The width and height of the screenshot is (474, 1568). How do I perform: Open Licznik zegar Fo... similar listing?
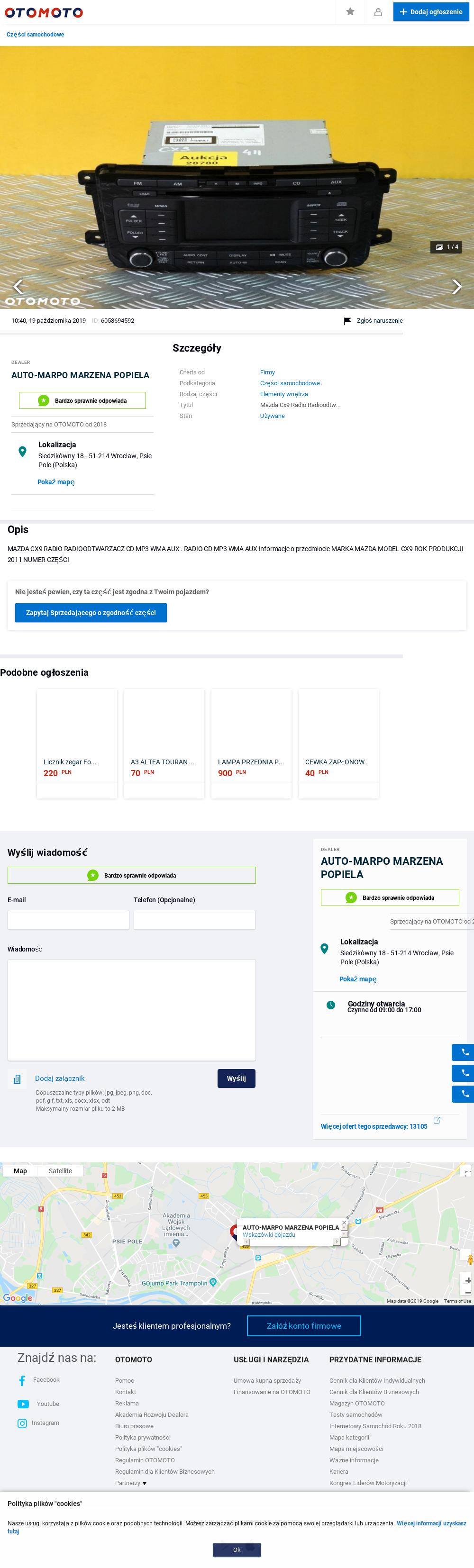coord(77,743)
